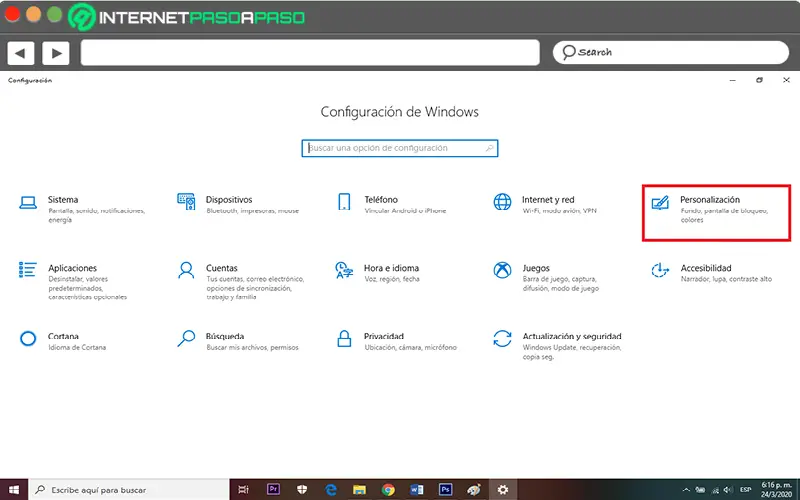
Task: Open the Juegos Xbox icon
Action: (x=503, y=270)
